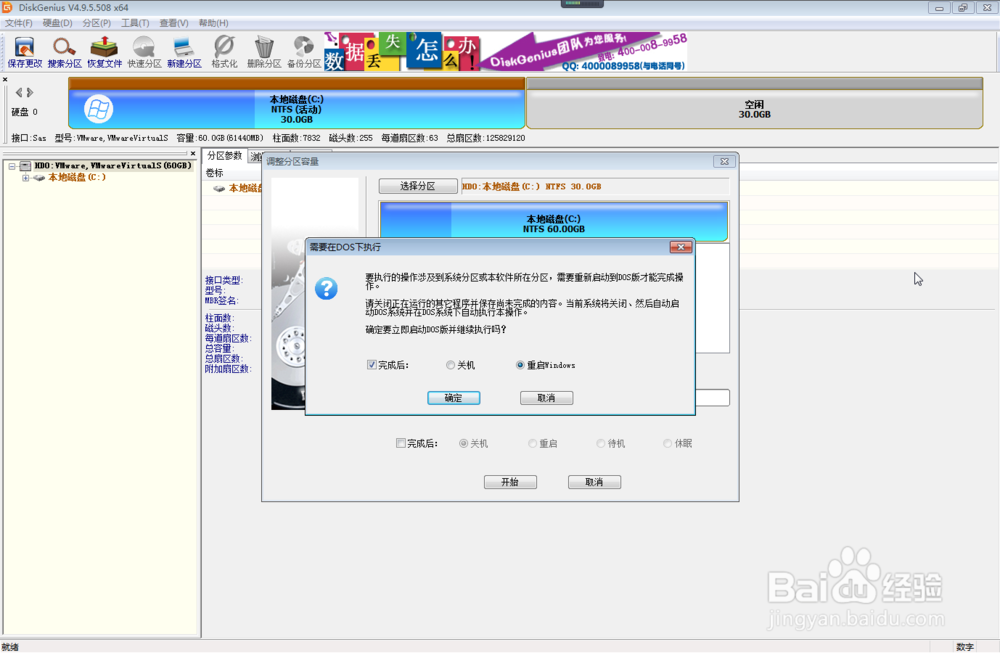Click 本地磁盘(C:) NTFS 60.00GB bar in dialog
The height and width of the screenshot is (653, 1000).
554,222
